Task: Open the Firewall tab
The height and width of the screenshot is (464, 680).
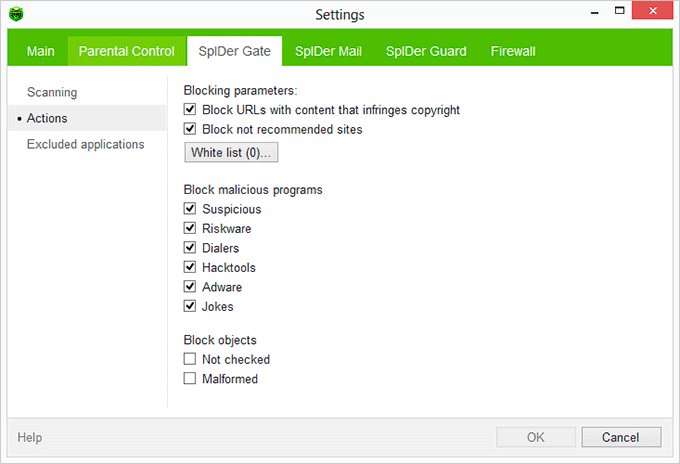Action: pyautogui.click(x=513, y=51)
